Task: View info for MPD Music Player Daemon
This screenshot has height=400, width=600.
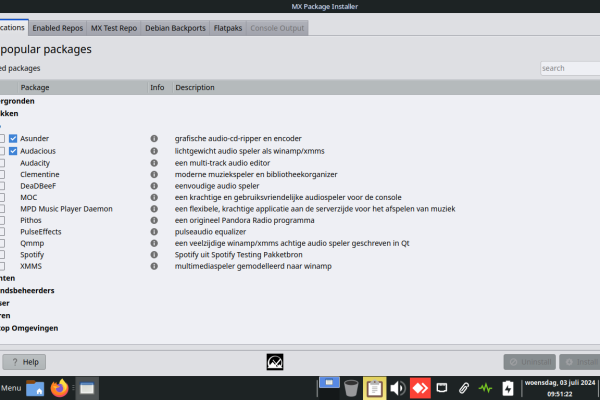Action: tap(155, 208)
